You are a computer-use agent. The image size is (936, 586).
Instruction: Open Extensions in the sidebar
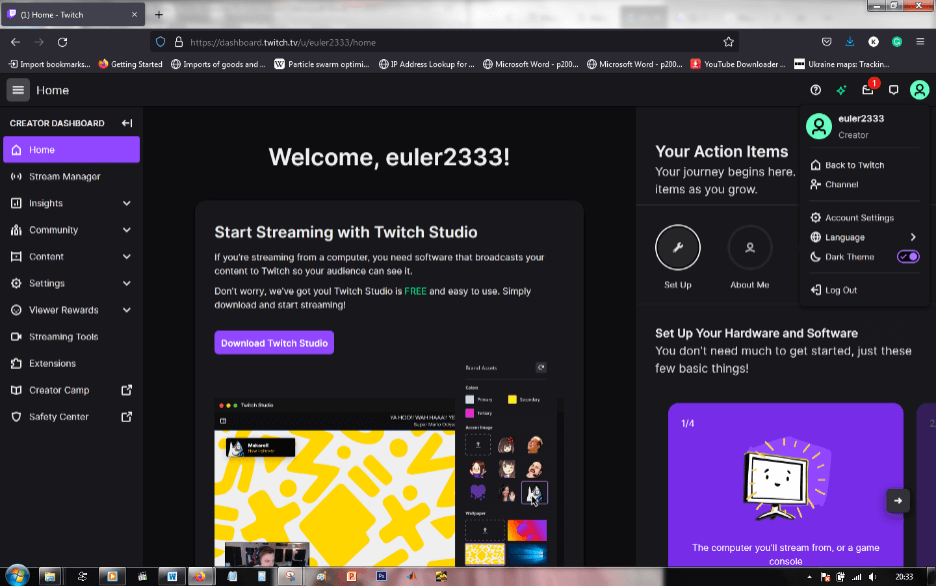pyautogui.click(x=72, y=363)
